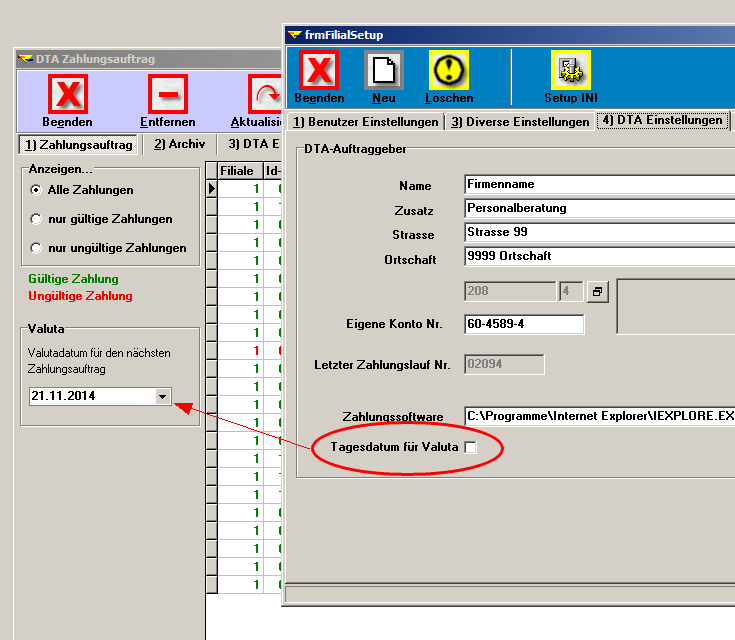Enable the Tagesdatum für Valuta checkbox
Image resolution: width=735 pixels, height=640 pixels.
471,448
